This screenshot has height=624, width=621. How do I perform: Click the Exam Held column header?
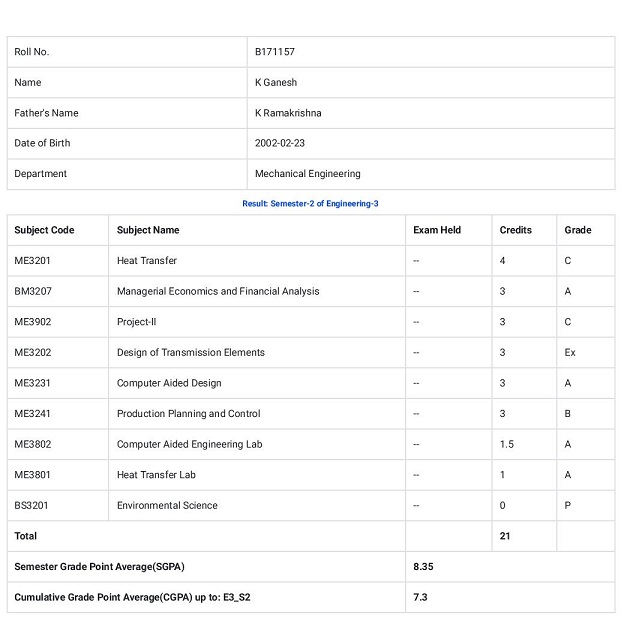(x=437, y=230)
